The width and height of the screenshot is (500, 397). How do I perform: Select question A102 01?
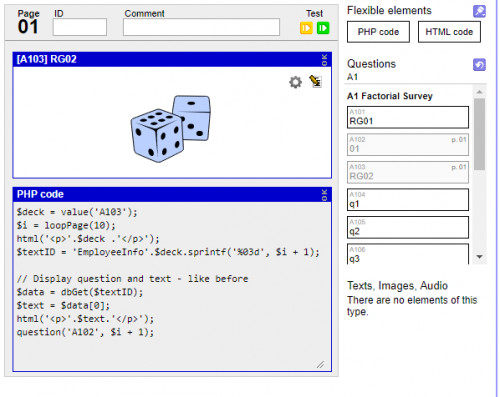408,145
